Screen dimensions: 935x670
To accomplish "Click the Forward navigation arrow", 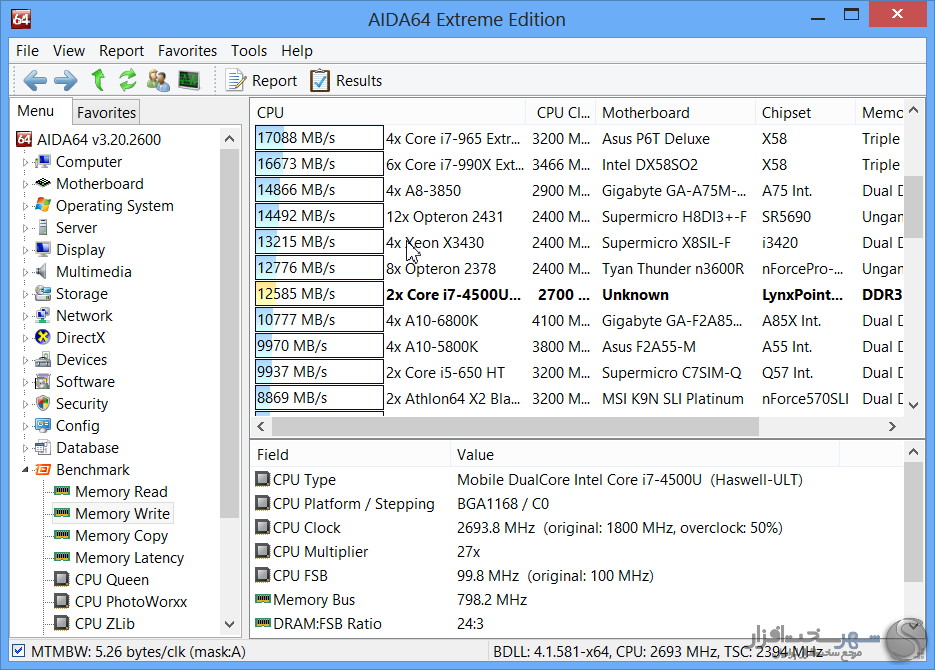I will coord(65,81).
